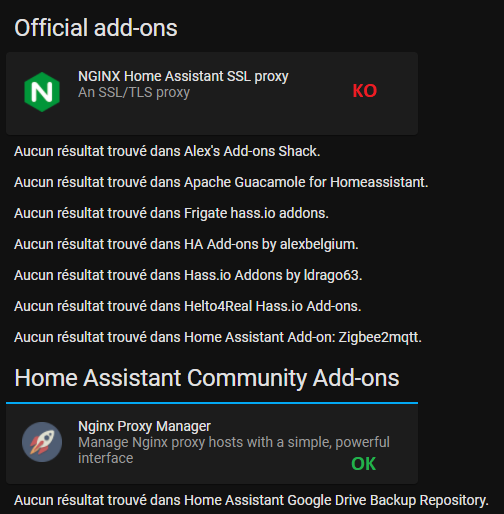This screenshot has width=504, height=514.
Task: Click the Helto4Real Hass.io Add-ons line
Action: 188,306
